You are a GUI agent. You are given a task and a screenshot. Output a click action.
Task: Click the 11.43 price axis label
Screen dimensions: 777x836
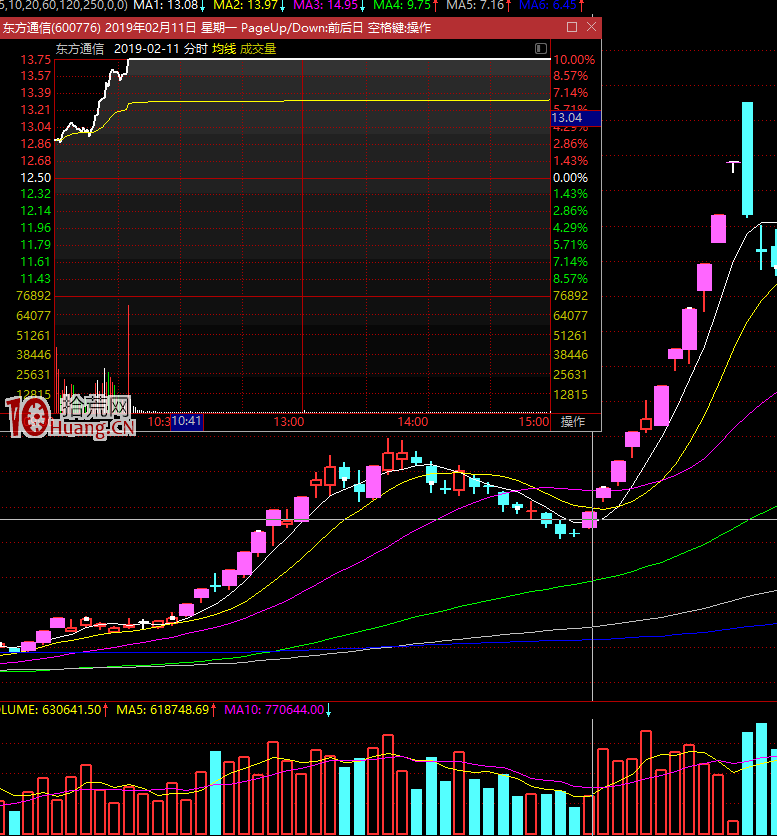tap(35, 279)
